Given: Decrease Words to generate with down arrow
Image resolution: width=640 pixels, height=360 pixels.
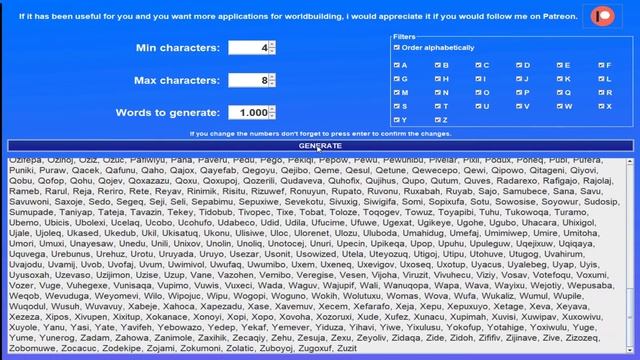Looking at the screenshot, I should 272,116.
